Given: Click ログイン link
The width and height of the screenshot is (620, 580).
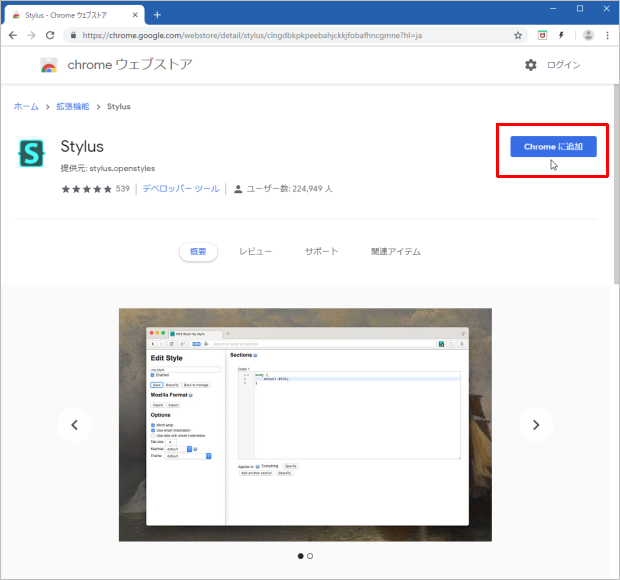Looking at the screenshot, I should click(x=563, y=65).
